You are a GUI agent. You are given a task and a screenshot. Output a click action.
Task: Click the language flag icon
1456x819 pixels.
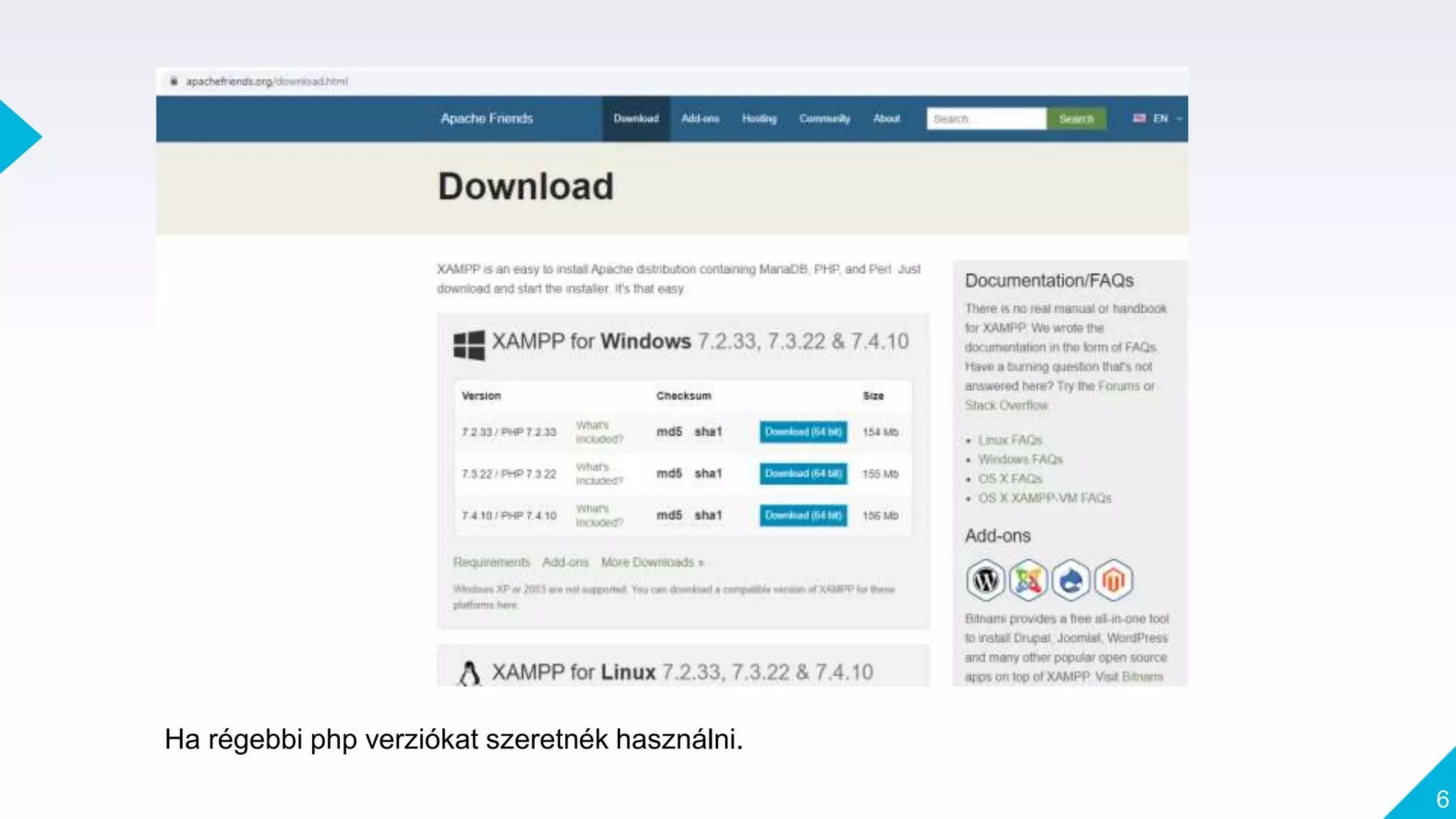tap(1139, 119)
